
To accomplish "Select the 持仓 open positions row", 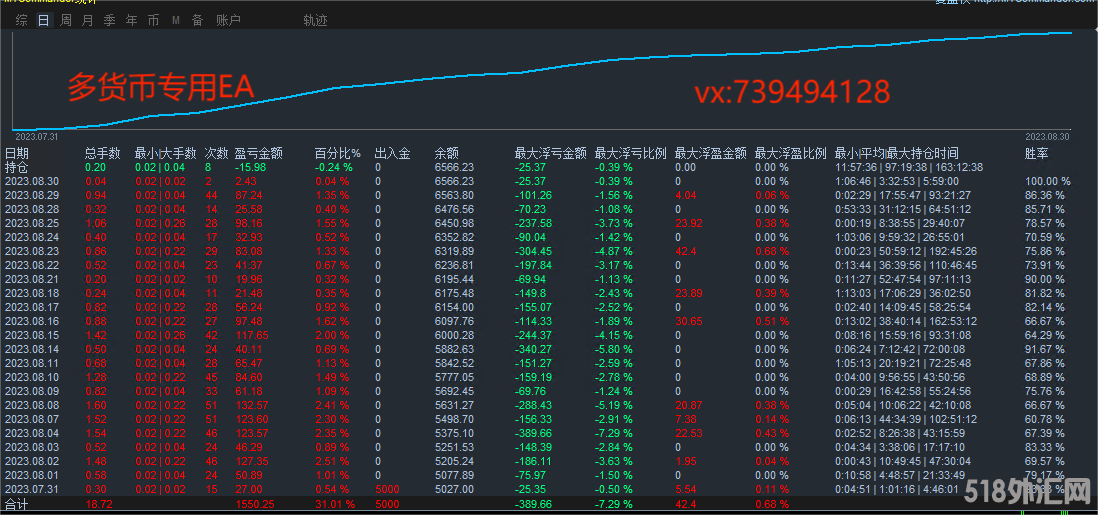I will coord(17,167).
